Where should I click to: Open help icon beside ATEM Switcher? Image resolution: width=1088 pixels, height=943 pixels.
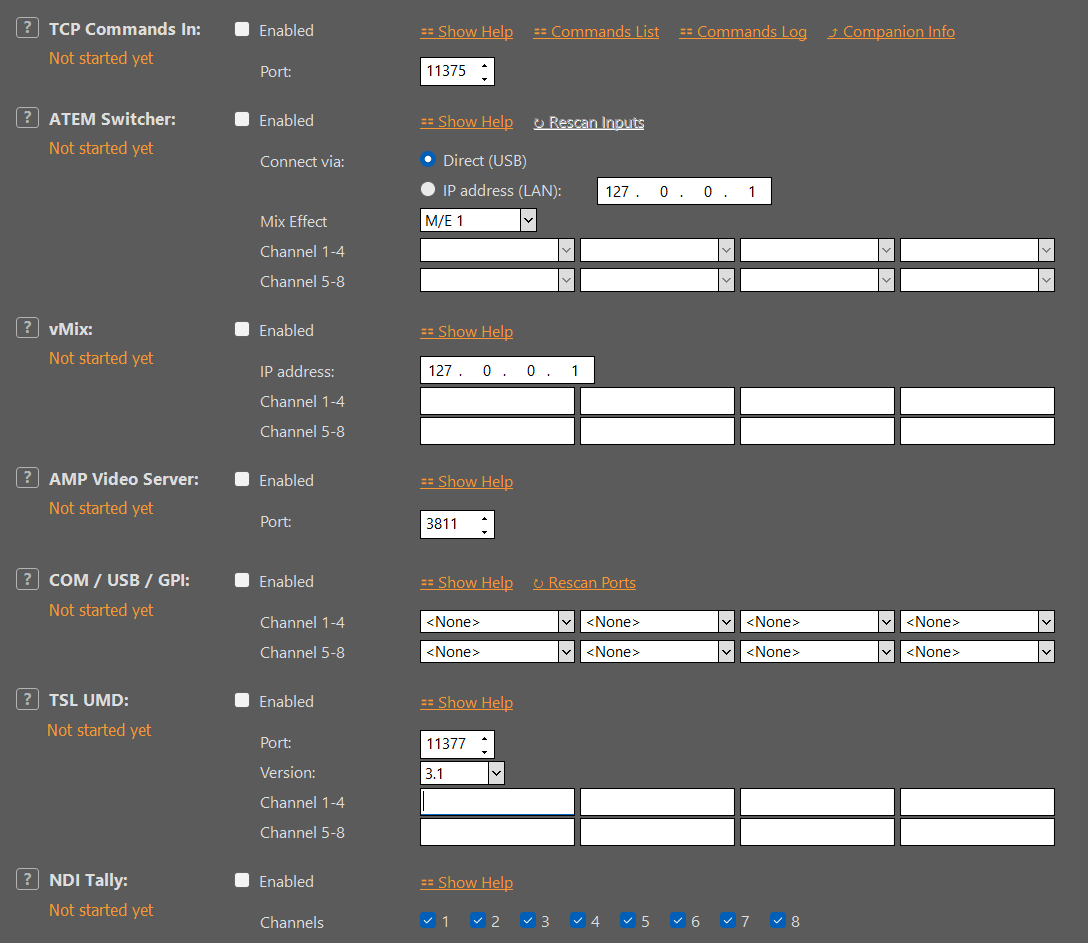(x=27, y=118)
